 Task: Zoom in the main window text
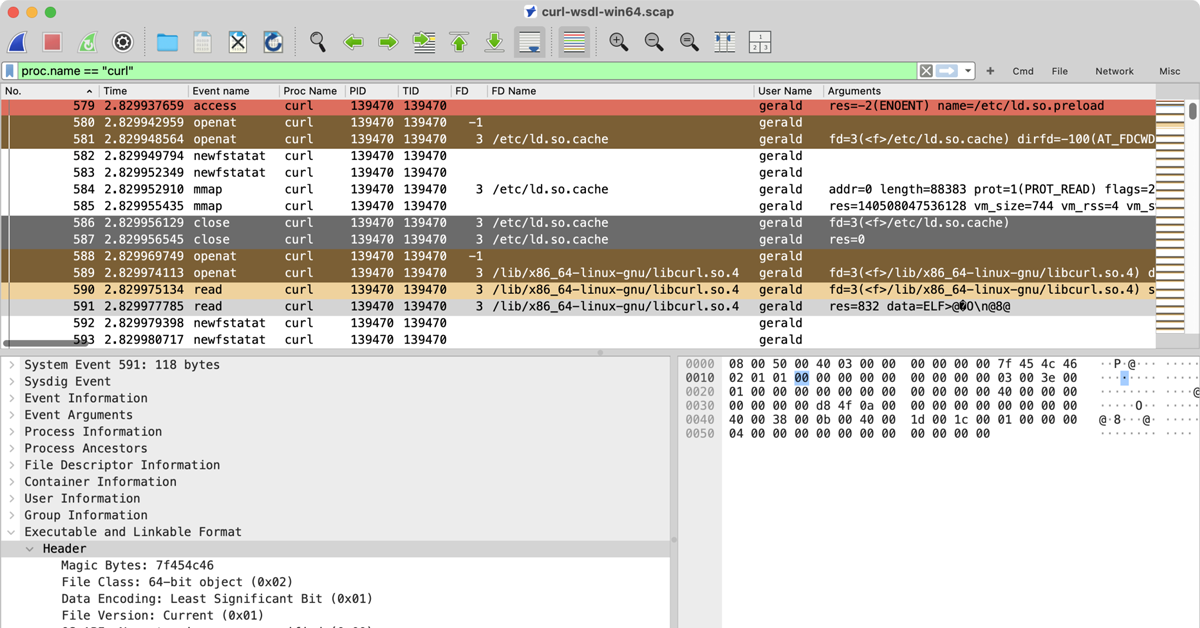tap(619, 42)
